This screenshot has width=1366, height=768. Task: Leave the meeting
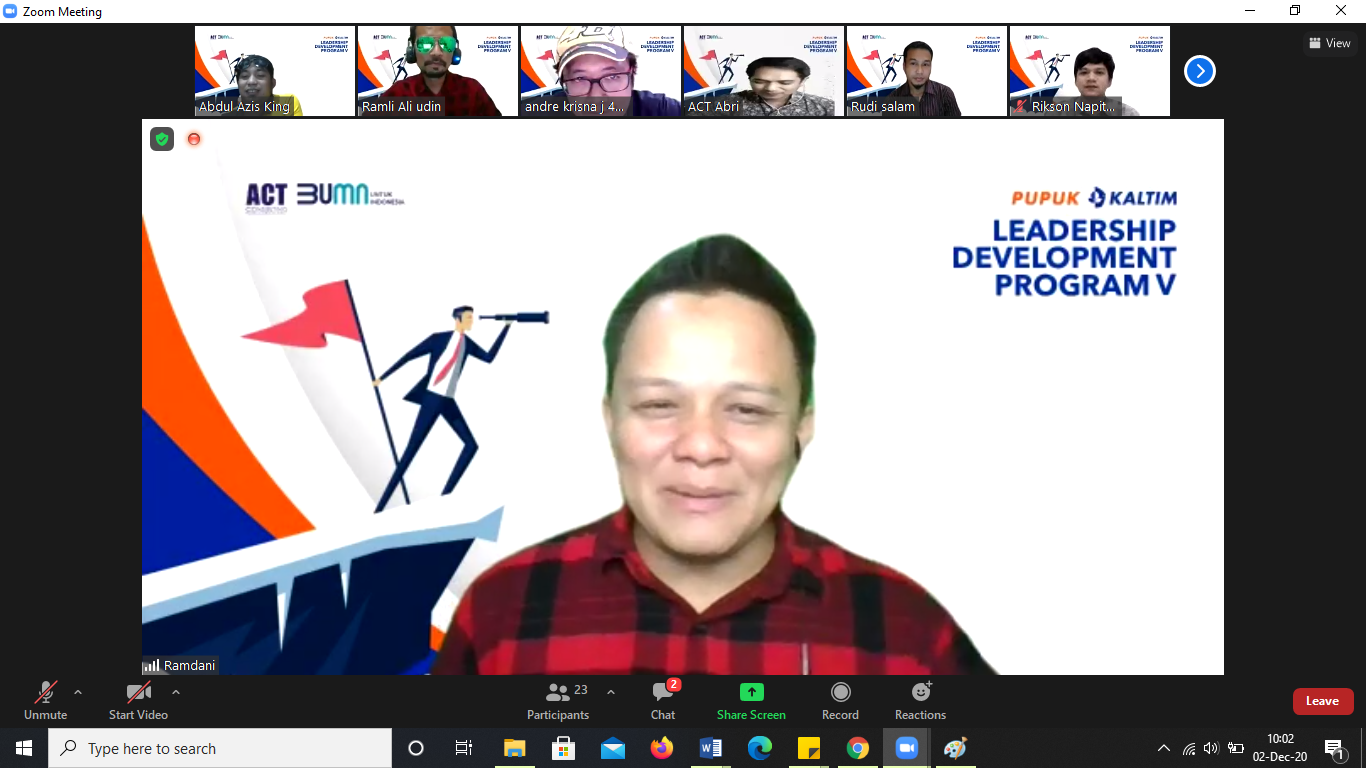(x=1322, y=701)
